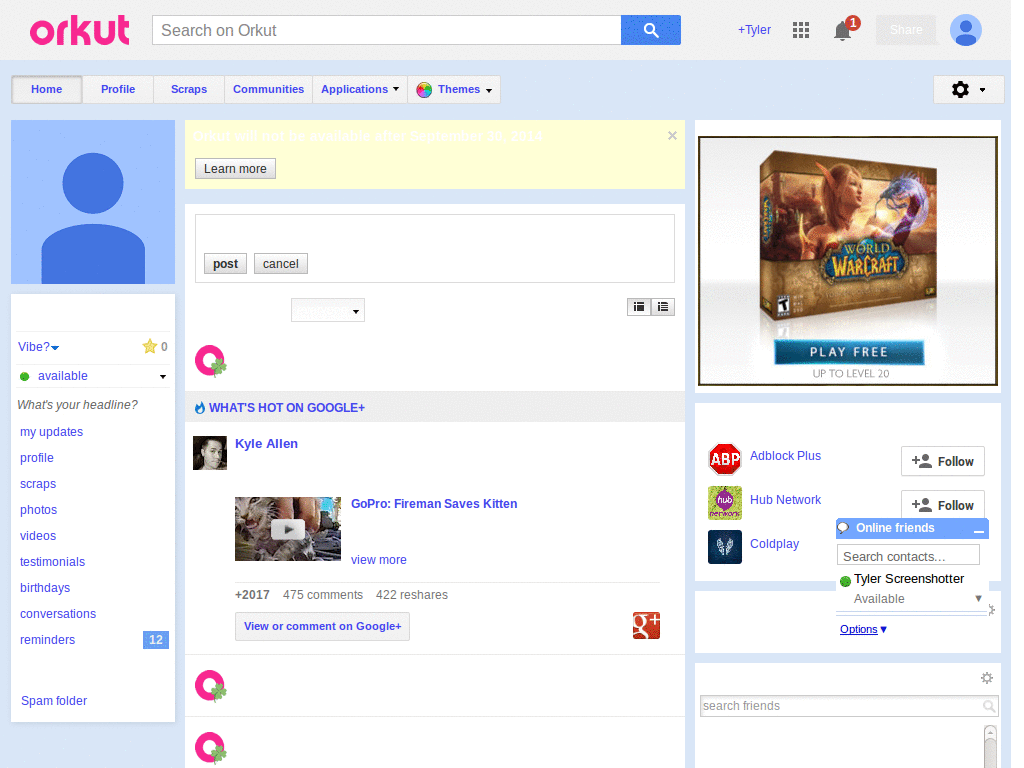The image size is (1024, 768).
Task: Click the Orkut post icon above What's Hot
Action: click(210, 361)
